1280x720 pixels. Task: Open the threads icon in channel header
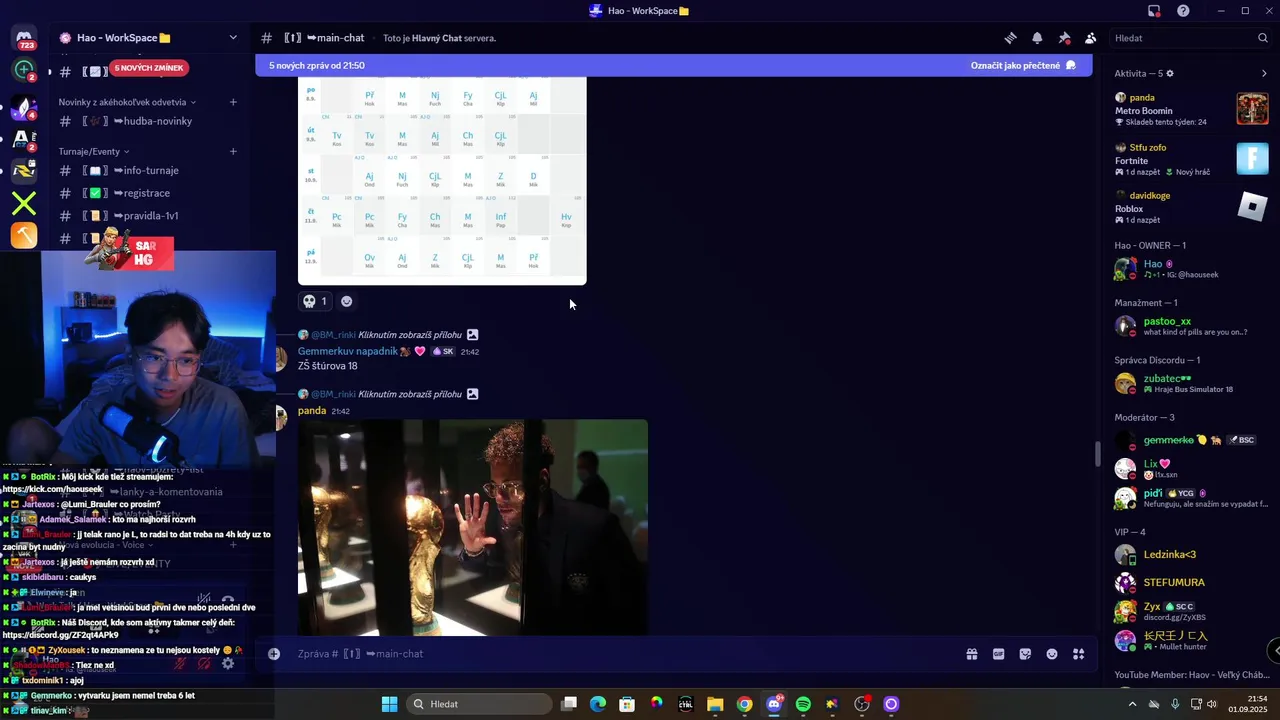click(1010, 38)
